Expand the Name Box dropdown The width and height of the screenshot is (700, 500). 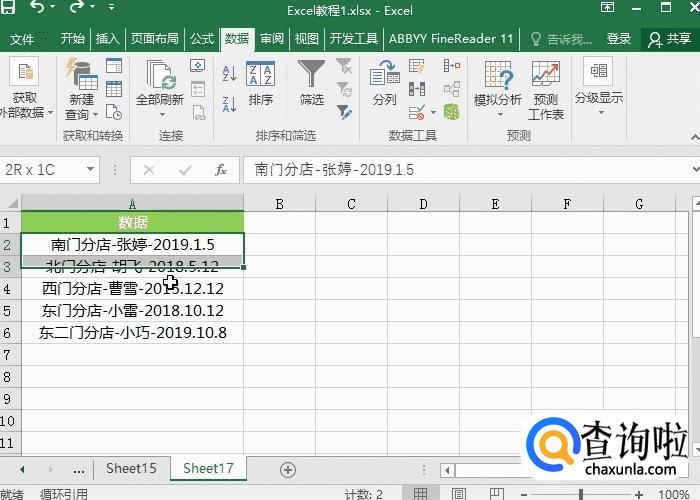91,170
